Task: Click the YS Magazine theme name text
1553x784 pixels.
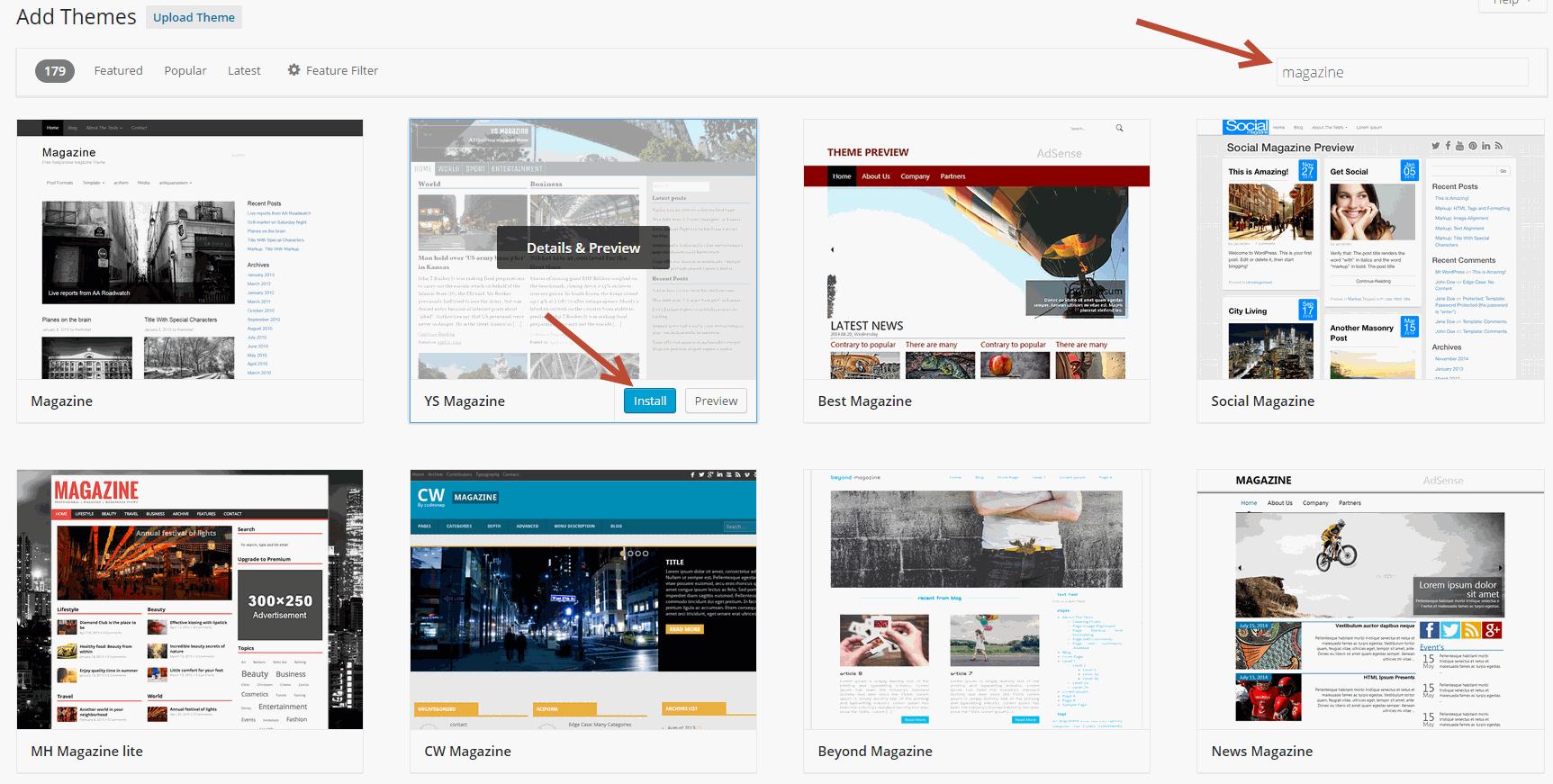Action: [x=465, y=401]
